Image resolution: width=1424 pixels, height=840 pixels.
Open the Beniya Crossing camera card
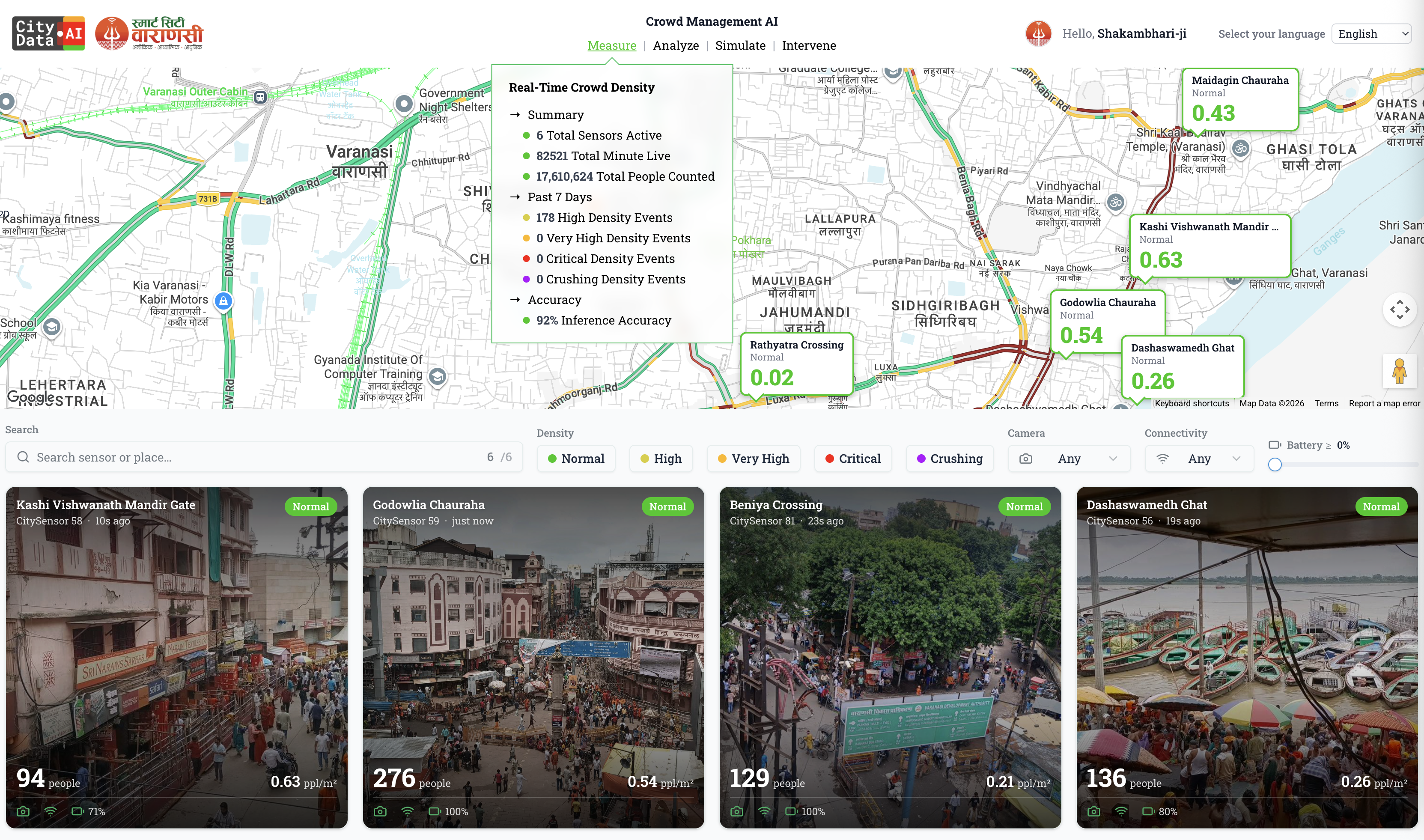click(890, 658)
